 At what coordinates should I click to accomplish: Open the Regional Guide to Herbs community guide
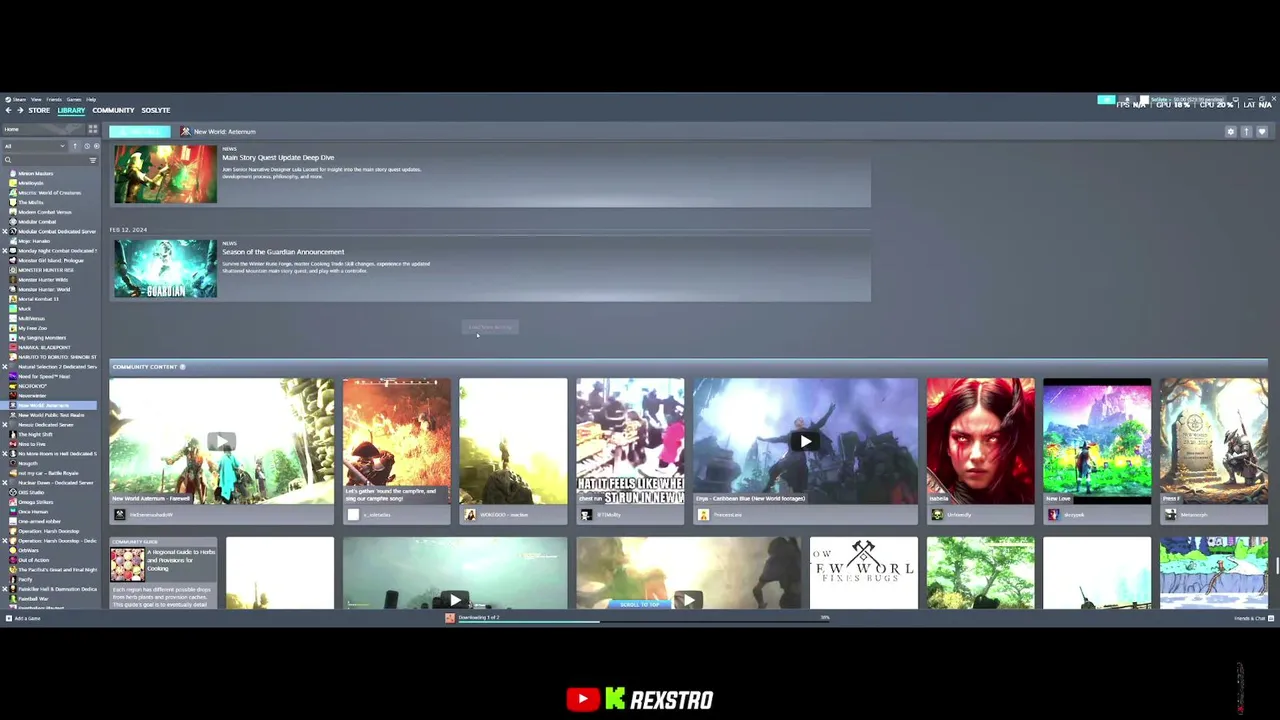click(163, 573)
